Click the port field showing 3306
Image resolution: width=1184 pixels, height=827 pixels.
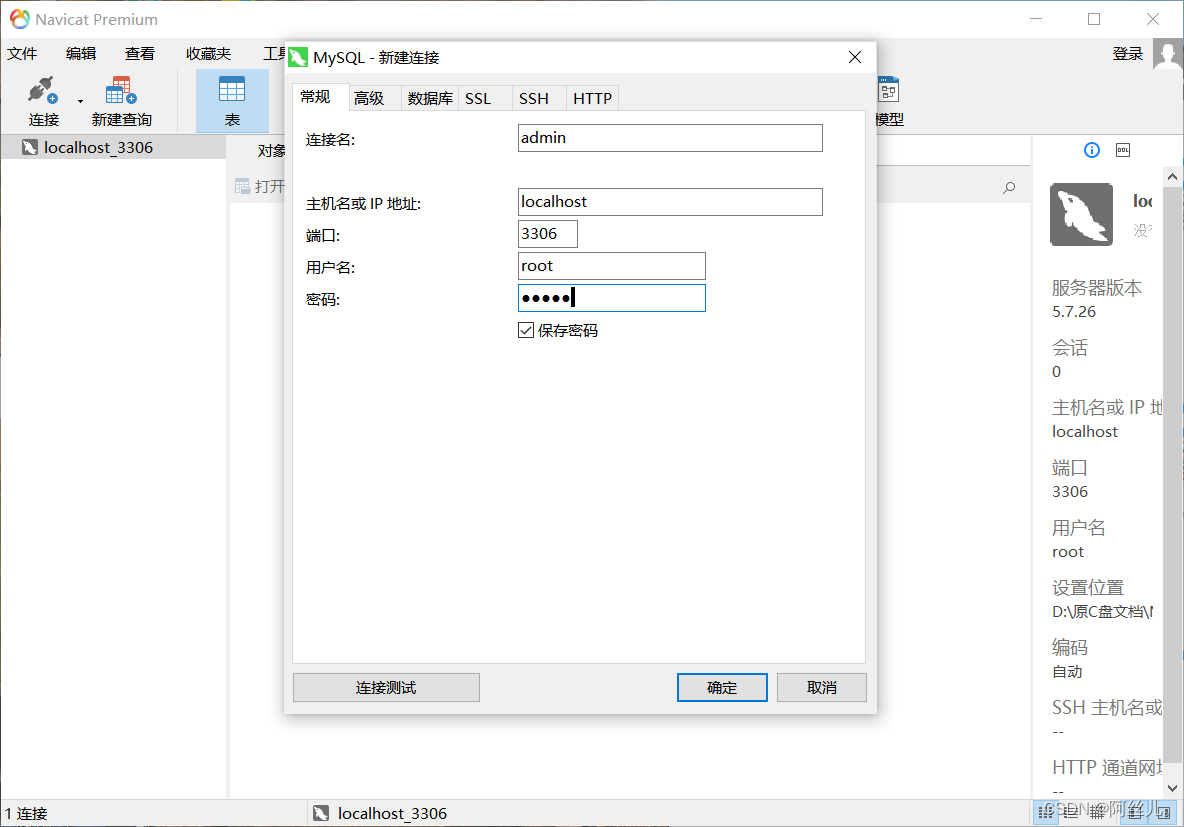click(x=547, y=233)
